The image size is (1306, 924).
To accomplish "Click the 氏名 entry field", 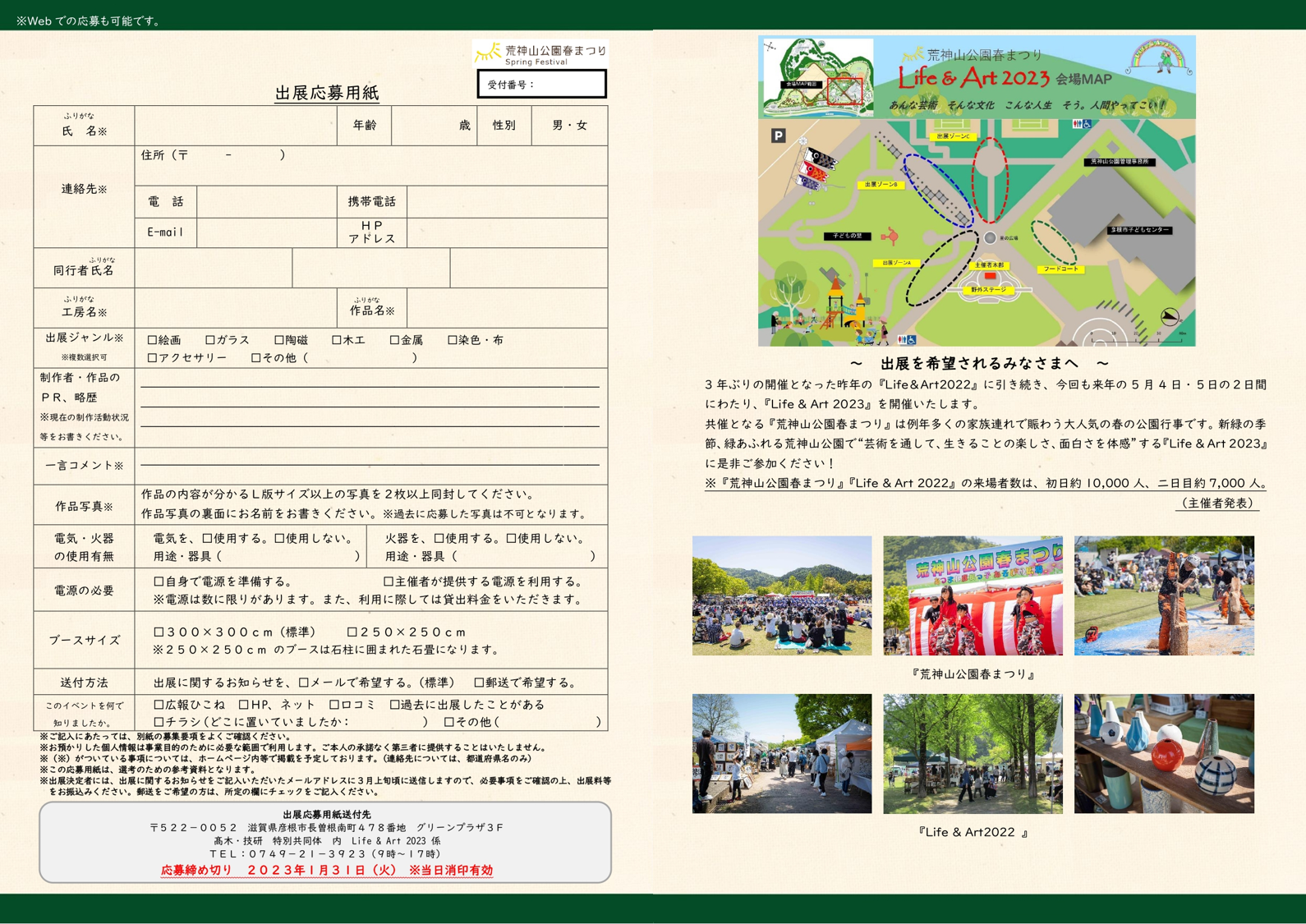I will pyautogui.click(x=236, y=126).
